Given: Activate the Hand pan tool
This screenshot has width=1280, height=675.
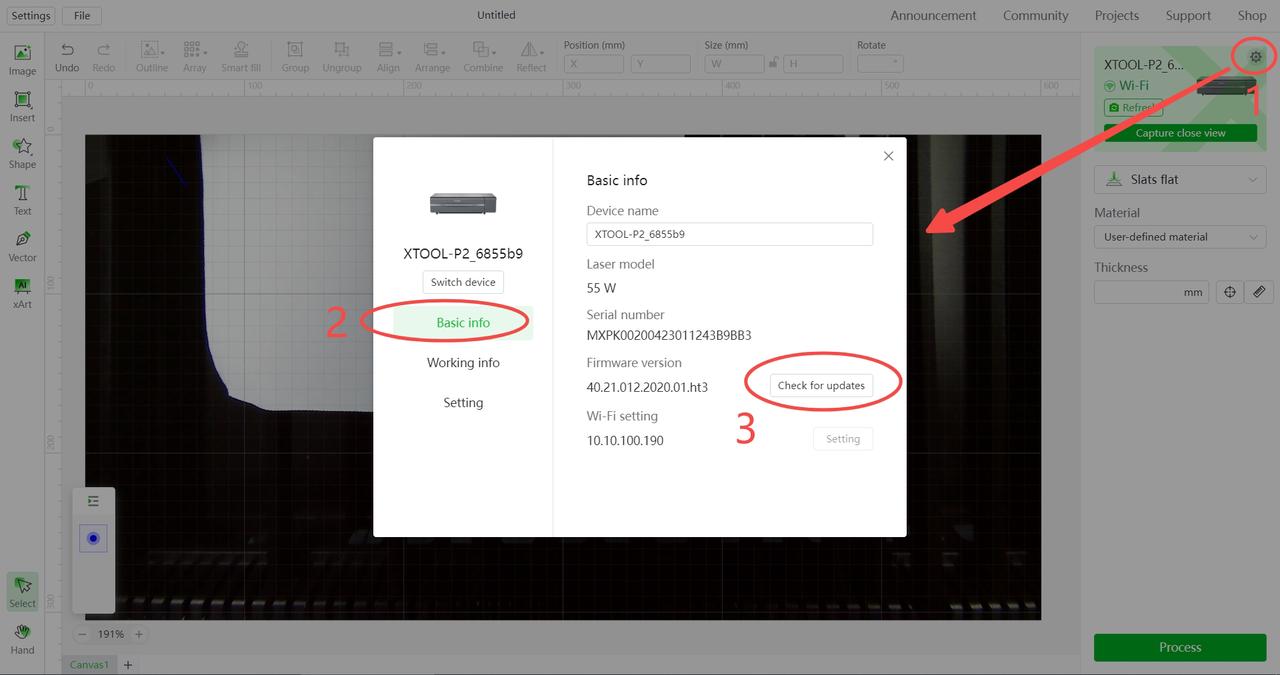Looking at the screenshot, I should pos(22,638).
